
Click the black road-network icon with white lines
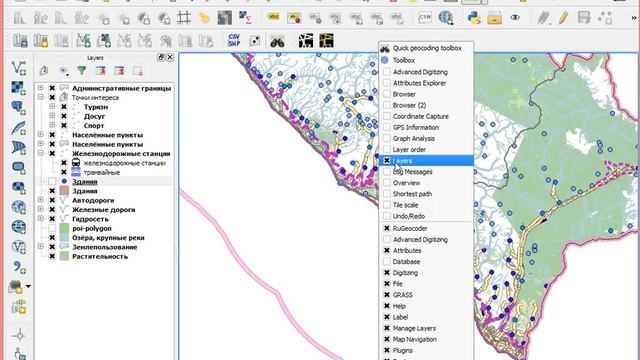(306, 41)
